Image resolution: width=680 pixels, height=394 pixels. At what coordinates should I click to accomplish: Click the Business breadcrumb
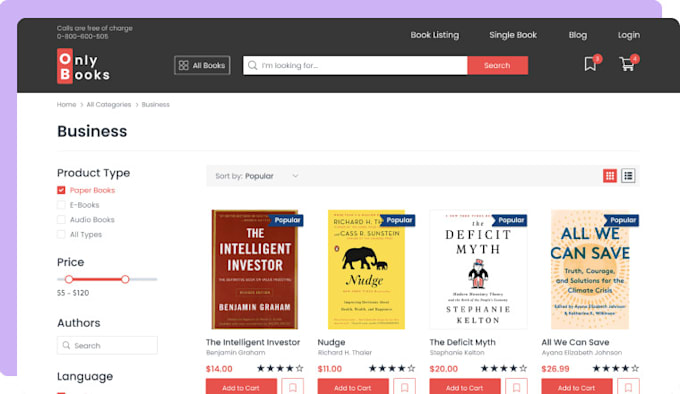point(155,104)
